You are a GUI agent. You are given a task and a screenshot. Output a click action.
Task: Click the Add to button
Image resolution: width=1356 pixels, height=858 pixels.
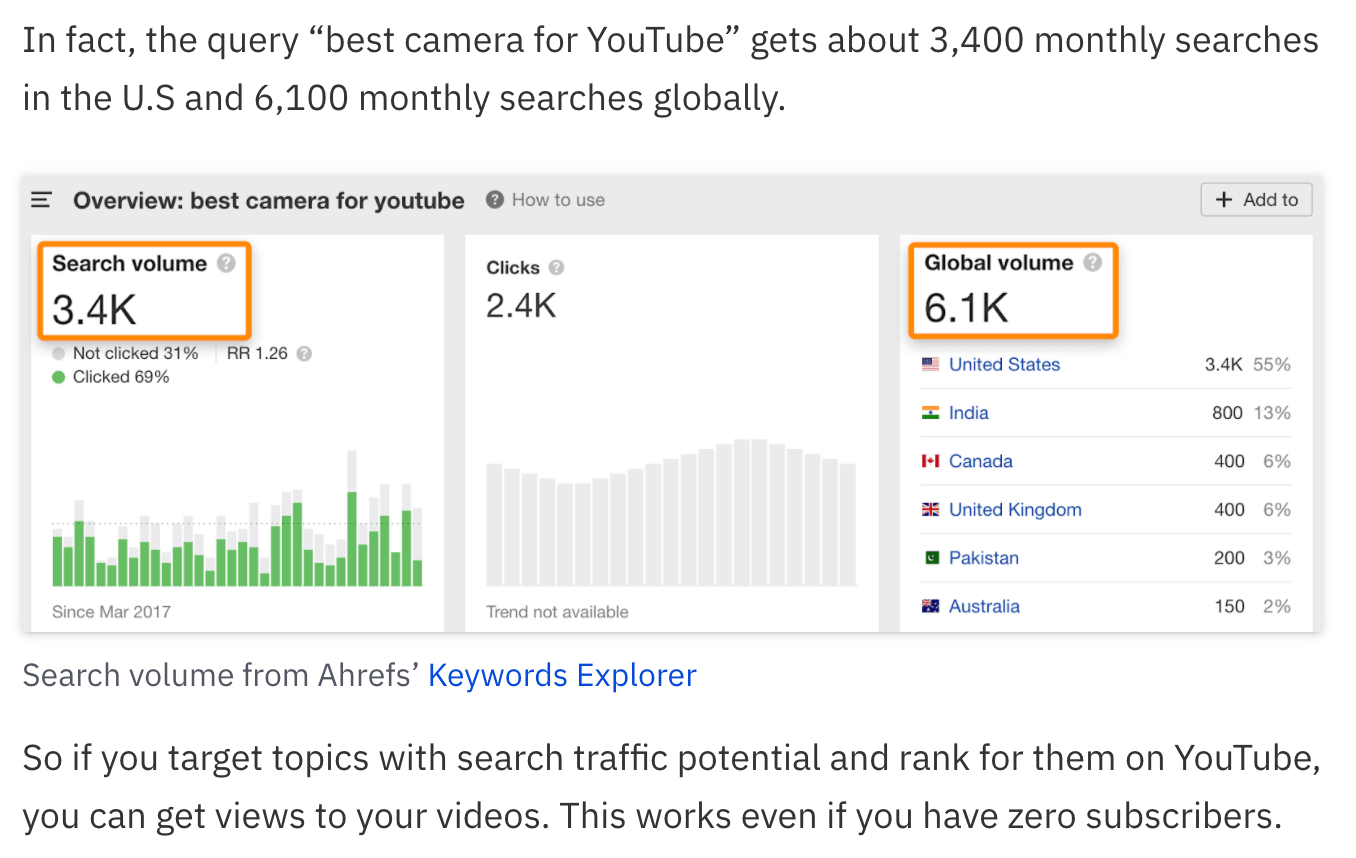click(x=1256, y=200)
